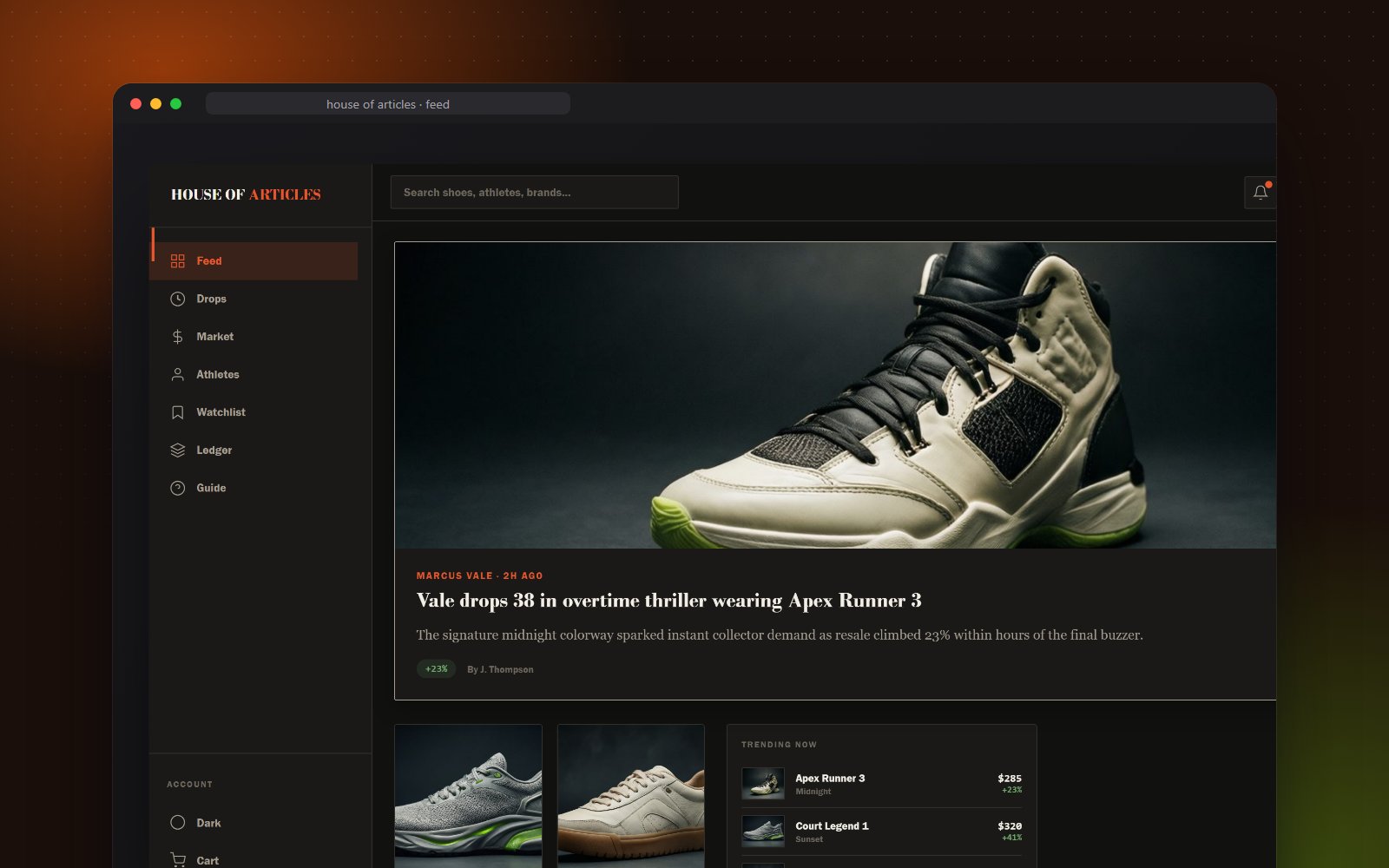Image resolution: width=1389 pixels, height=868 pixels.
Task: Click the Apex Runner 3 trending thumbnail
Action: [x=763, y=784]
